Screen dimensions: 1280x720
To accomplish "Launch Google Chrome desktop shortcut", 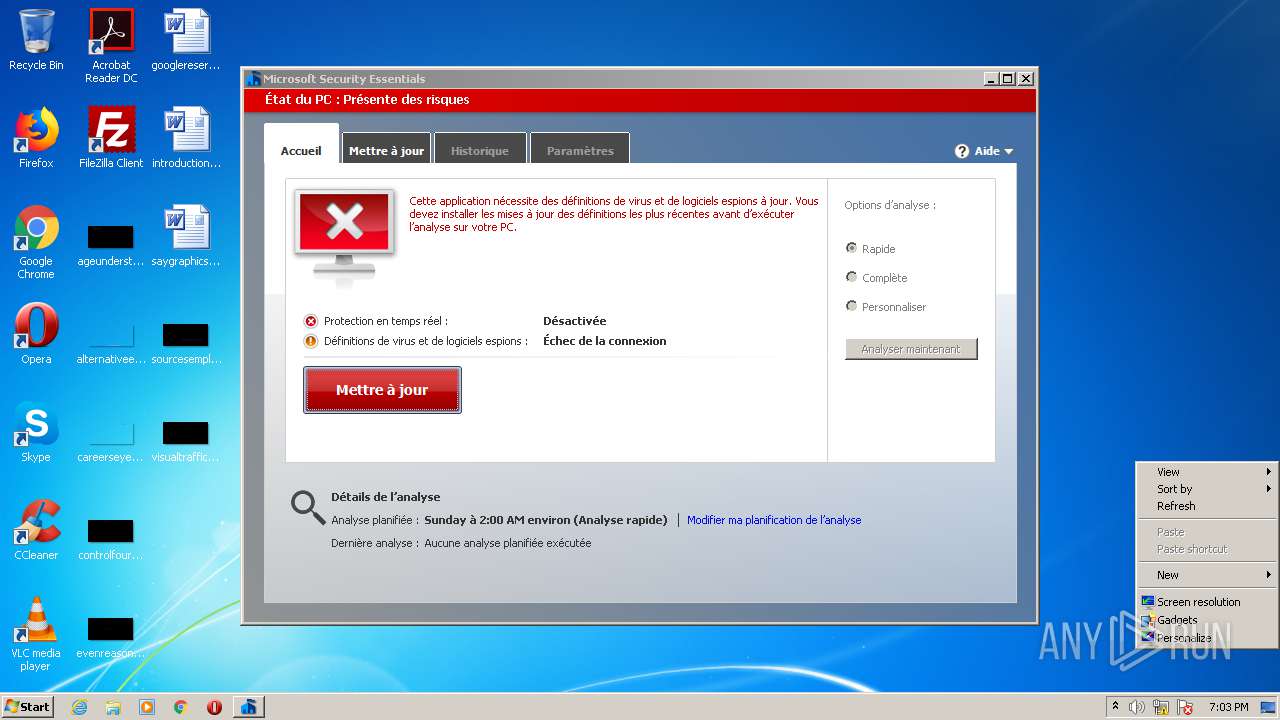I will click(36, 242).
